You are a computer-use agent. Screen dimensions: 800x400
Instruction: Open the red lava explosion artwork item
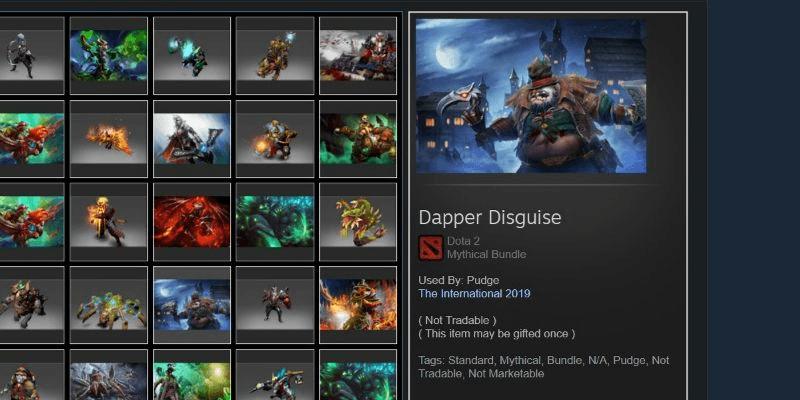pos(192,222)
